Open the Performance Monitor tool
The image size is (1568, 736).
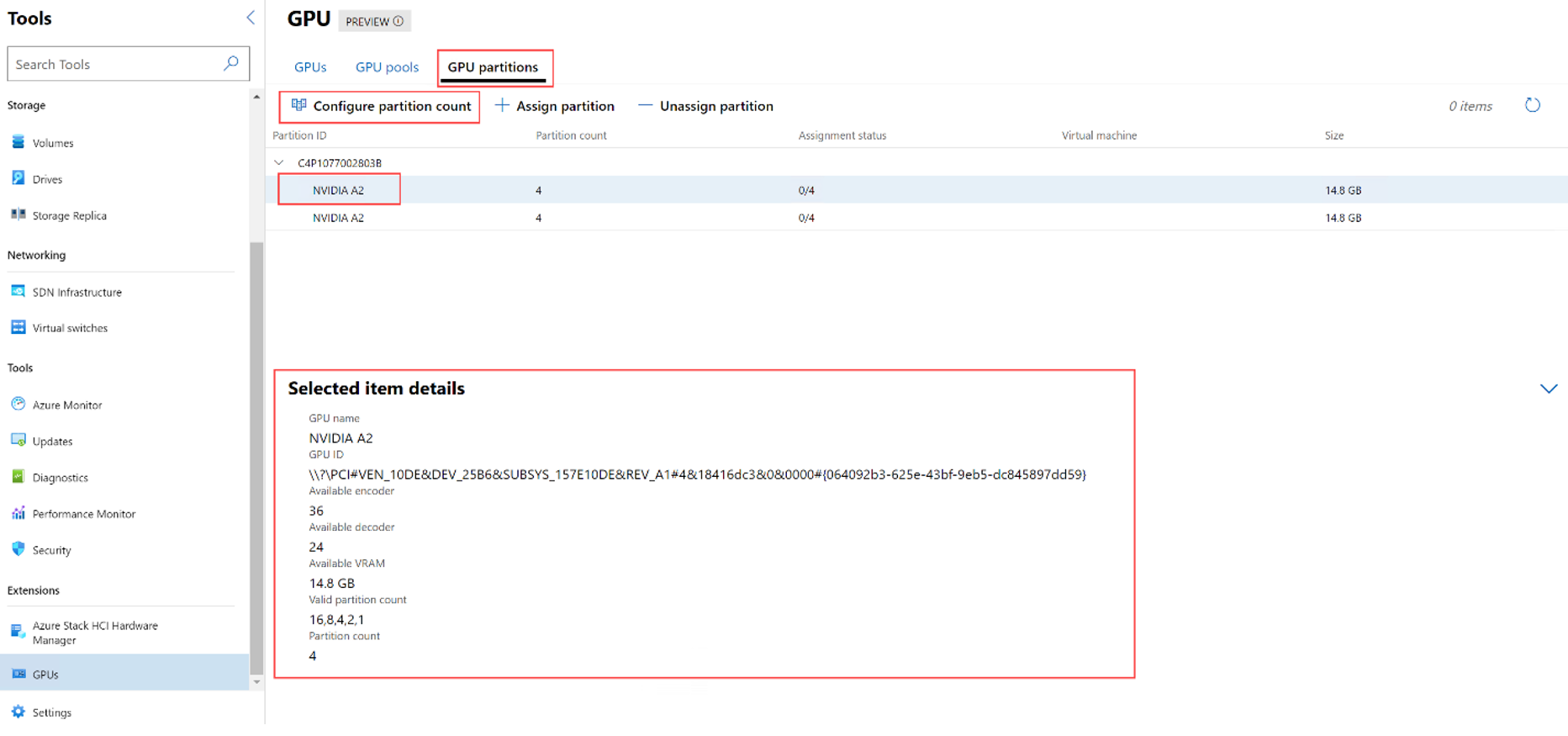(x=83, y=514)
